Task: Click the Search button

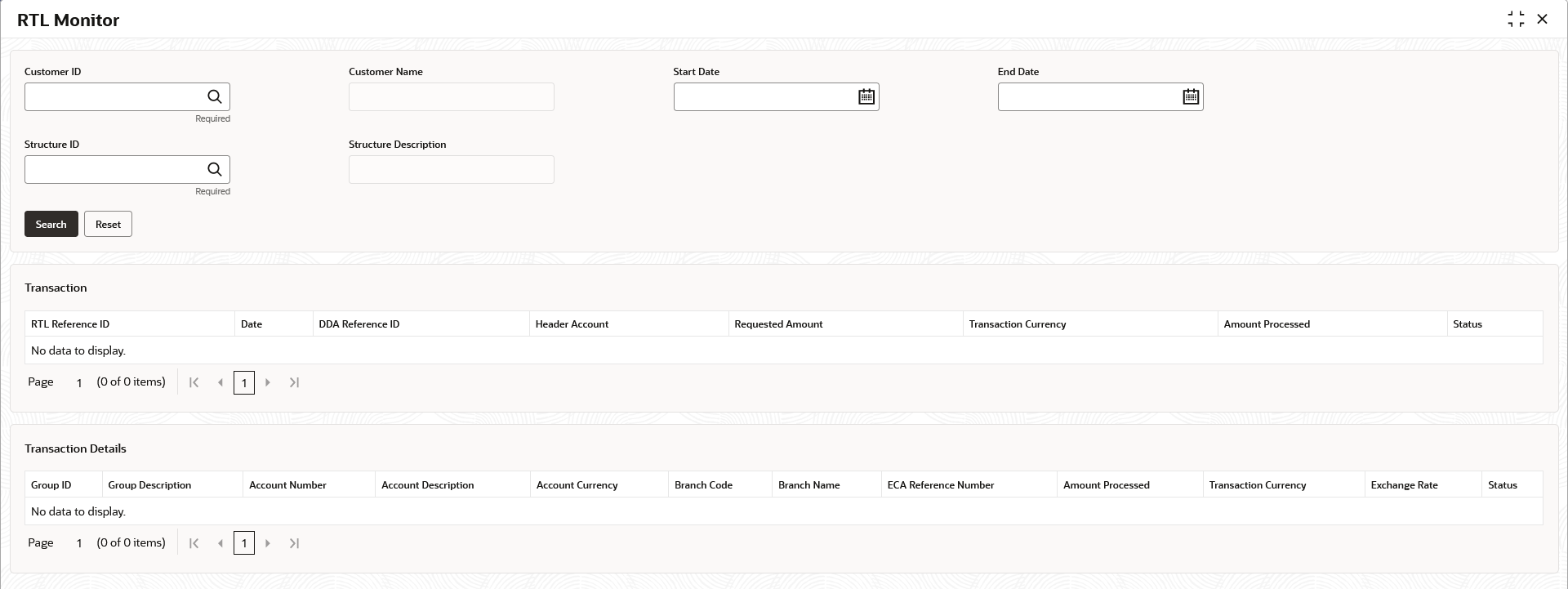Action: [x=51, y=224]
